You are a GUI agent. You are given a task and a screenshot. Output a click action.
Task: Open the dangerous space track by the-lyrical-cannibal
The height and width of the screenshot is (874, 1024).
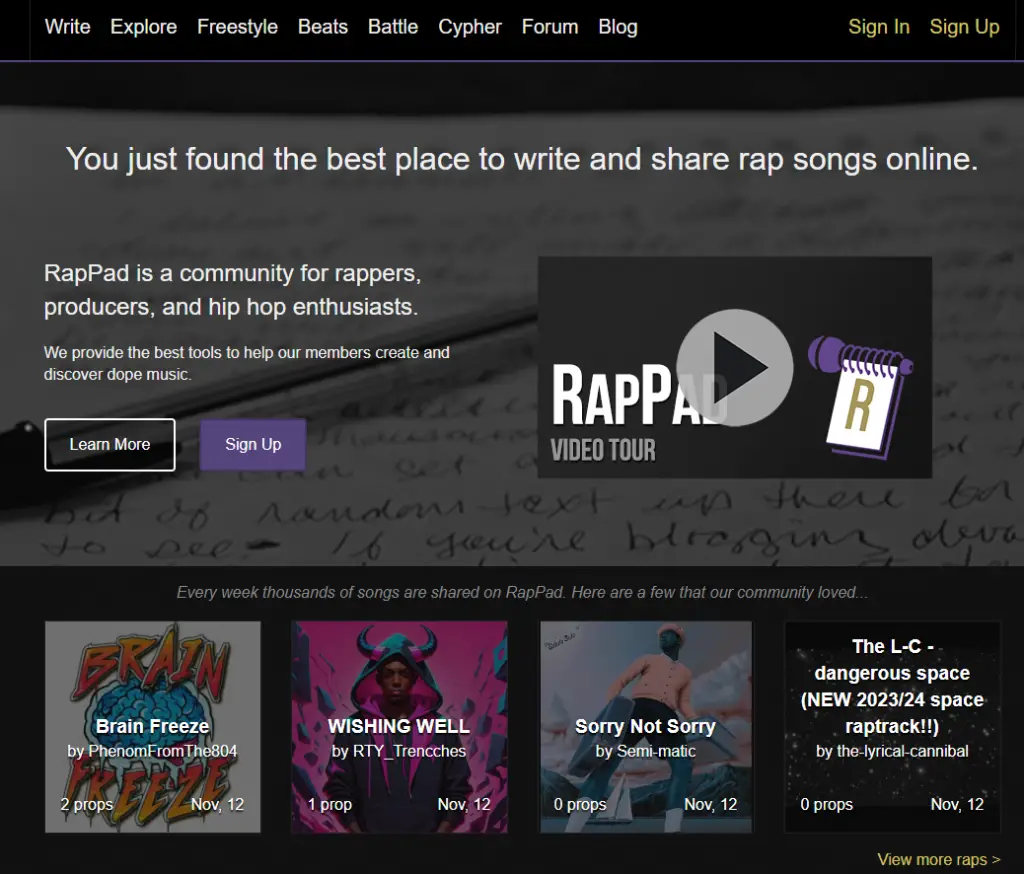[x=891, y=700]
